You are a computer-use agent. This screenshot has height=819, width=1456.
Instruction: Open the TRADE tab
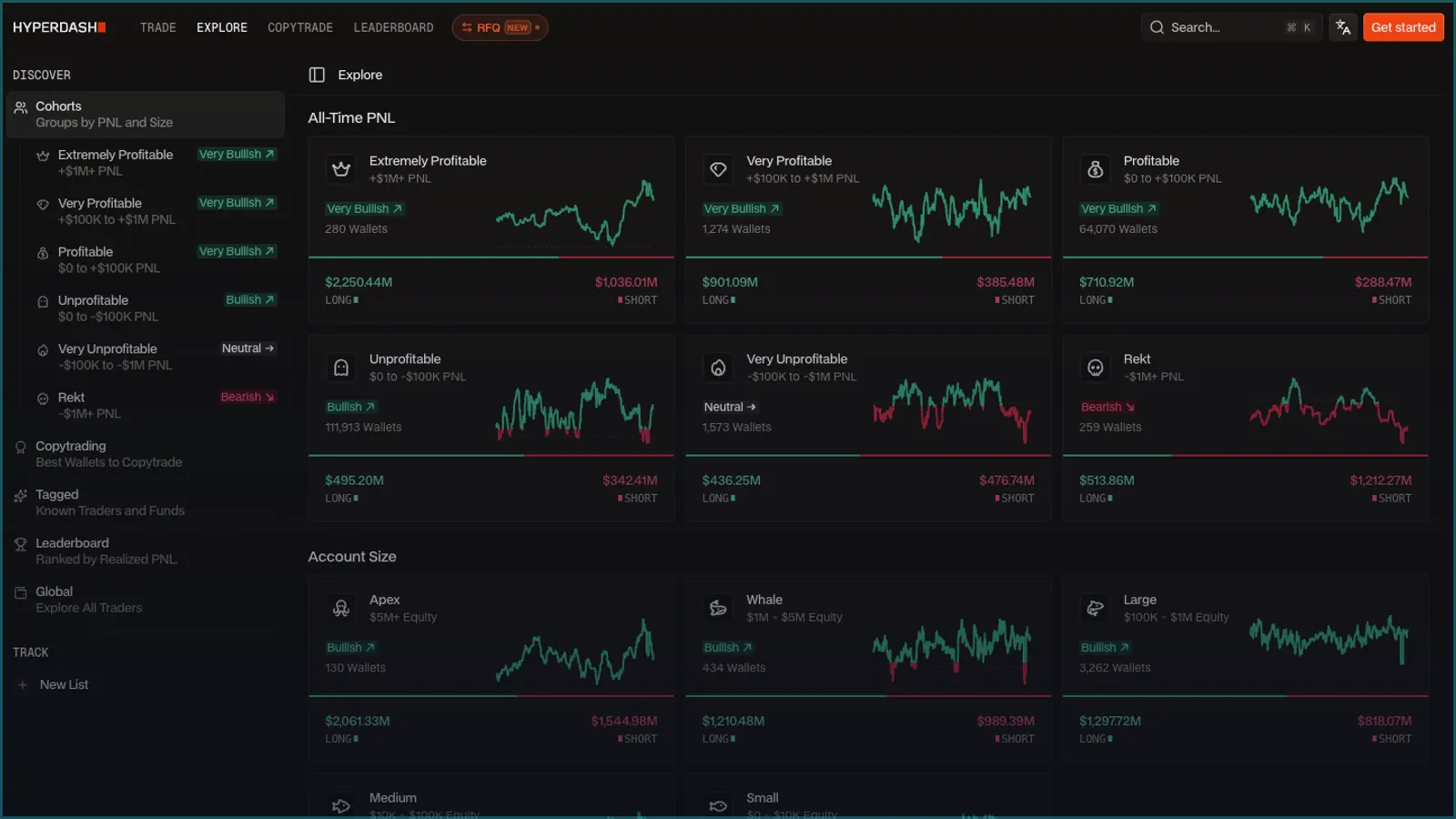pos(158,27)
